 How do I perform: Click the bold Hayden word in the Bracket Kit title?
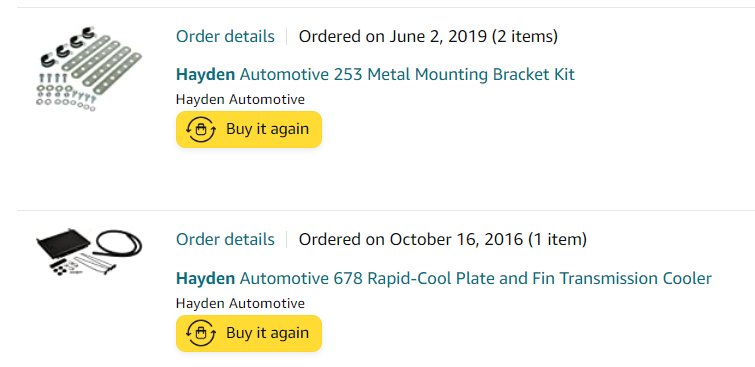[x=206, y=75]
